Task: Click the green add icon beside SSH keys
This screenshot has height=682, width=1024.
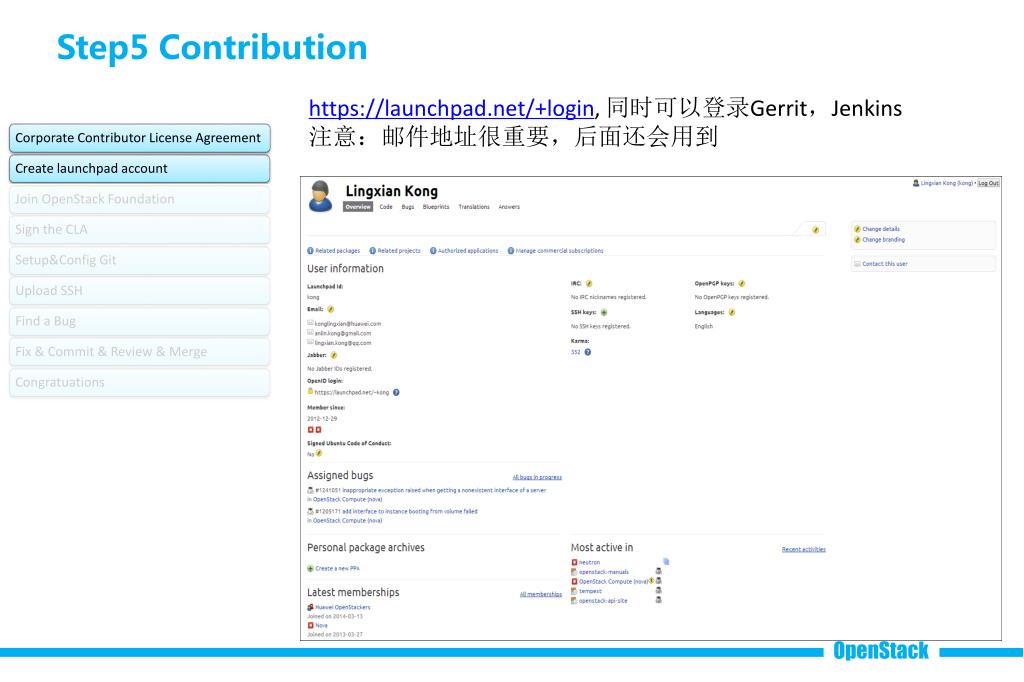Action: point(604,313)
